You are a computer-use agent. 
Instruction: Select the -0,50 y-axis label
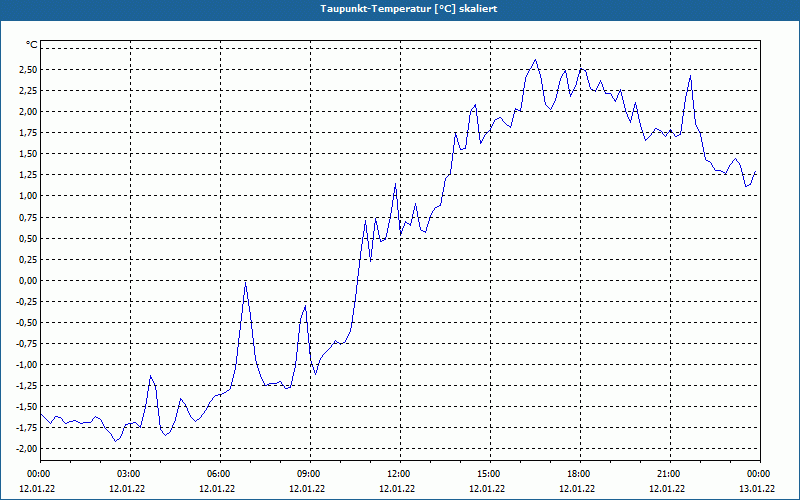click(x=27, y=322)
